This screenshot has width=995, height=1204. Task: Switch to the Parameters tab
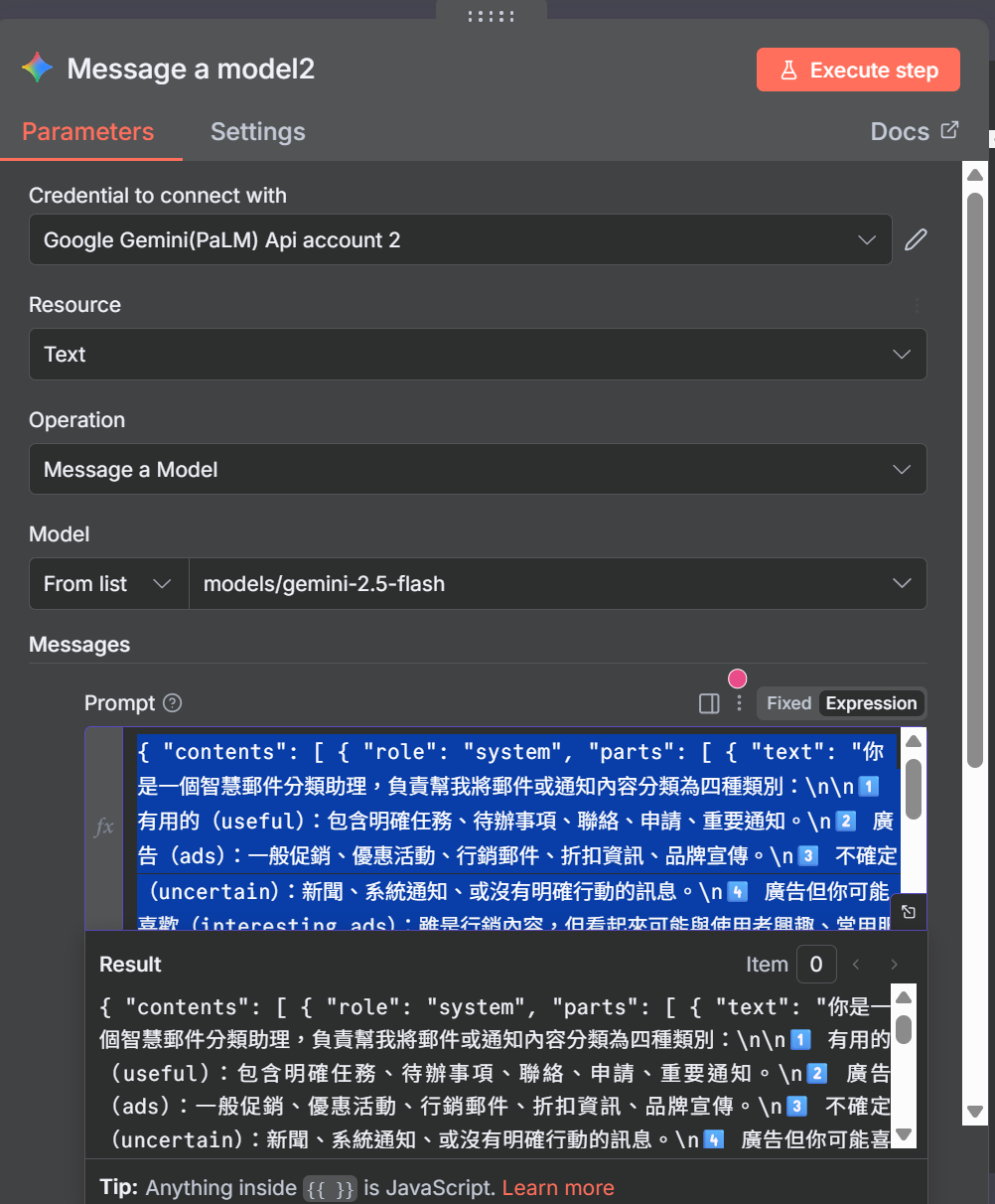click(88, 132)
